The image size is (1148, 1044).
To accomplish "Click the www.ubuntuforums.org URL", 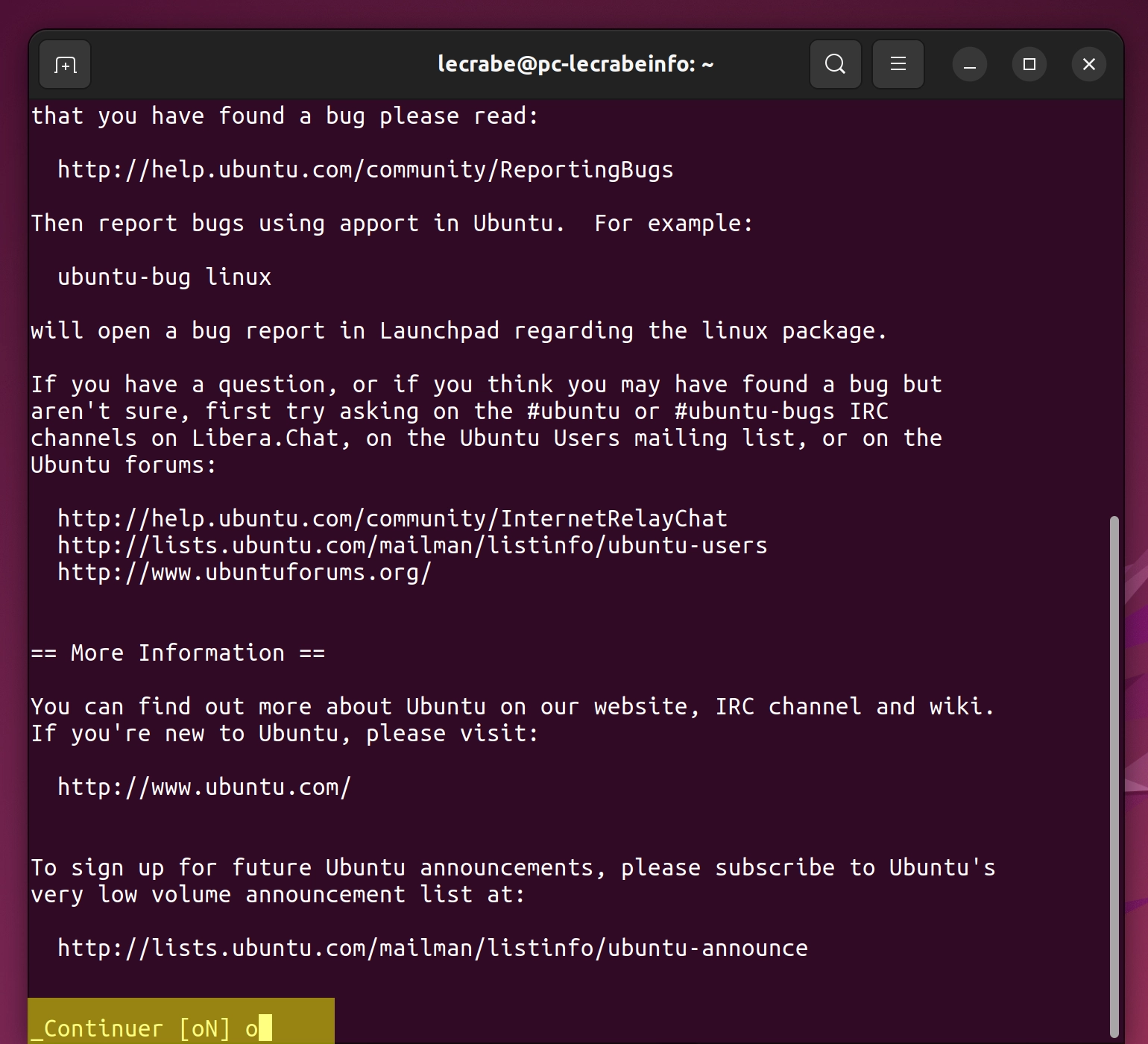I will [245, 572].
